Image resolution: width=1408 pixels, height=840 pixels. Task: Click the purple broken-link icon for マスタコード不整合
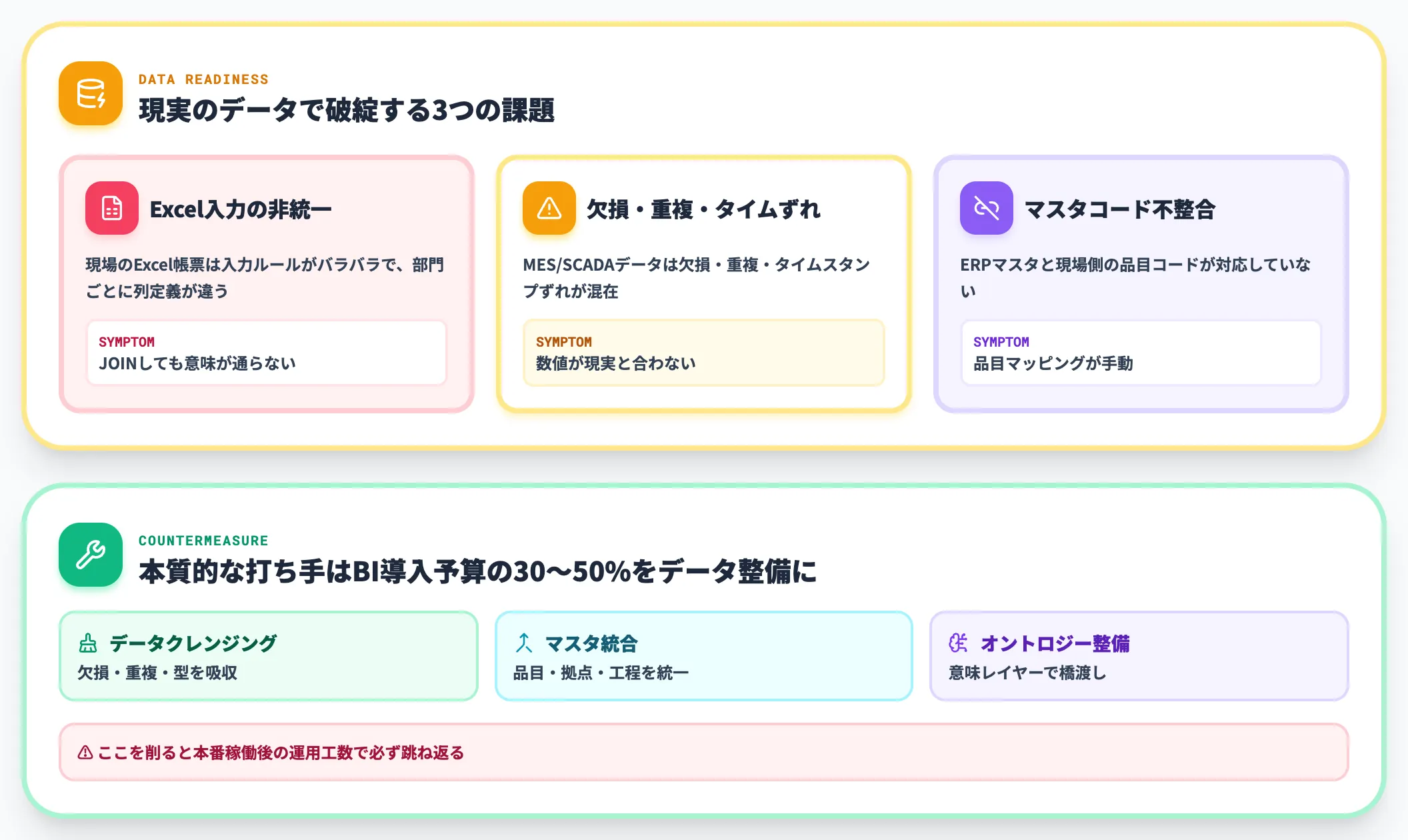point(987,208)
